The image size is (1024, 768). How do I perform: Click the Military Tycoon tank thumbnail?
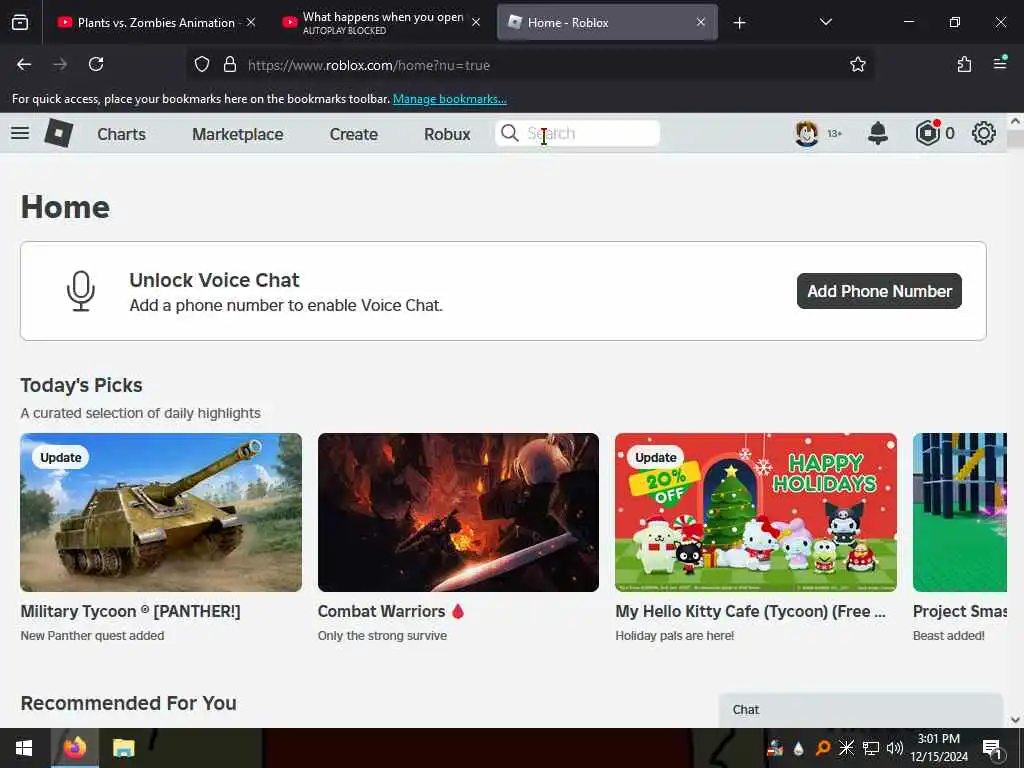tap(161, 513)
